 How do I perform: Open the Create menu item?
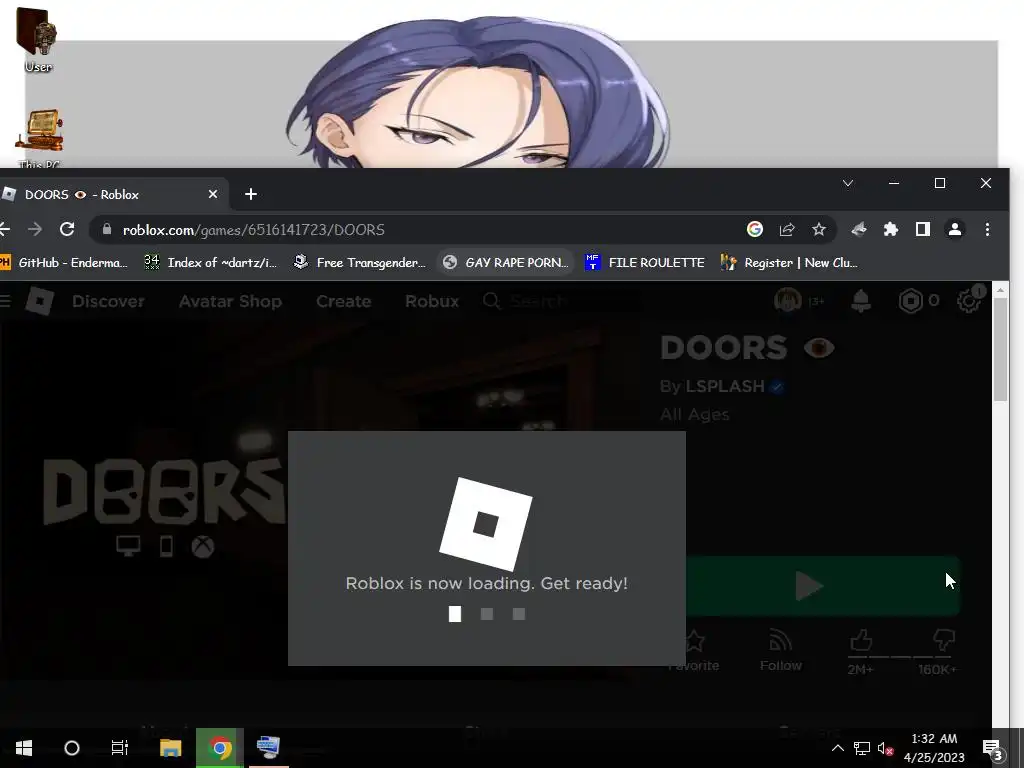coord(344,301)
